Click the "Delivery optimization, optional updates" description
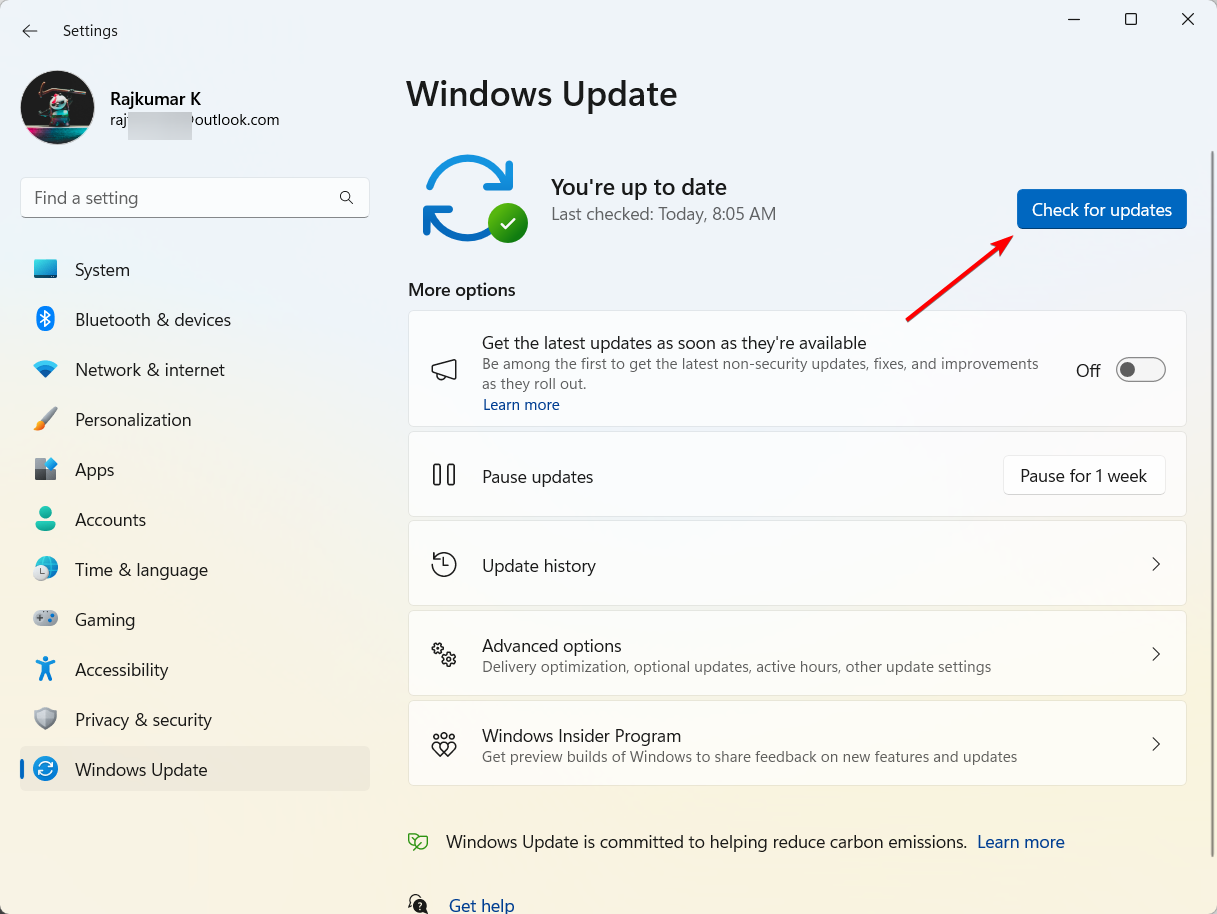This screenshot has width=1217, height=914. click(x=736, y=667)
